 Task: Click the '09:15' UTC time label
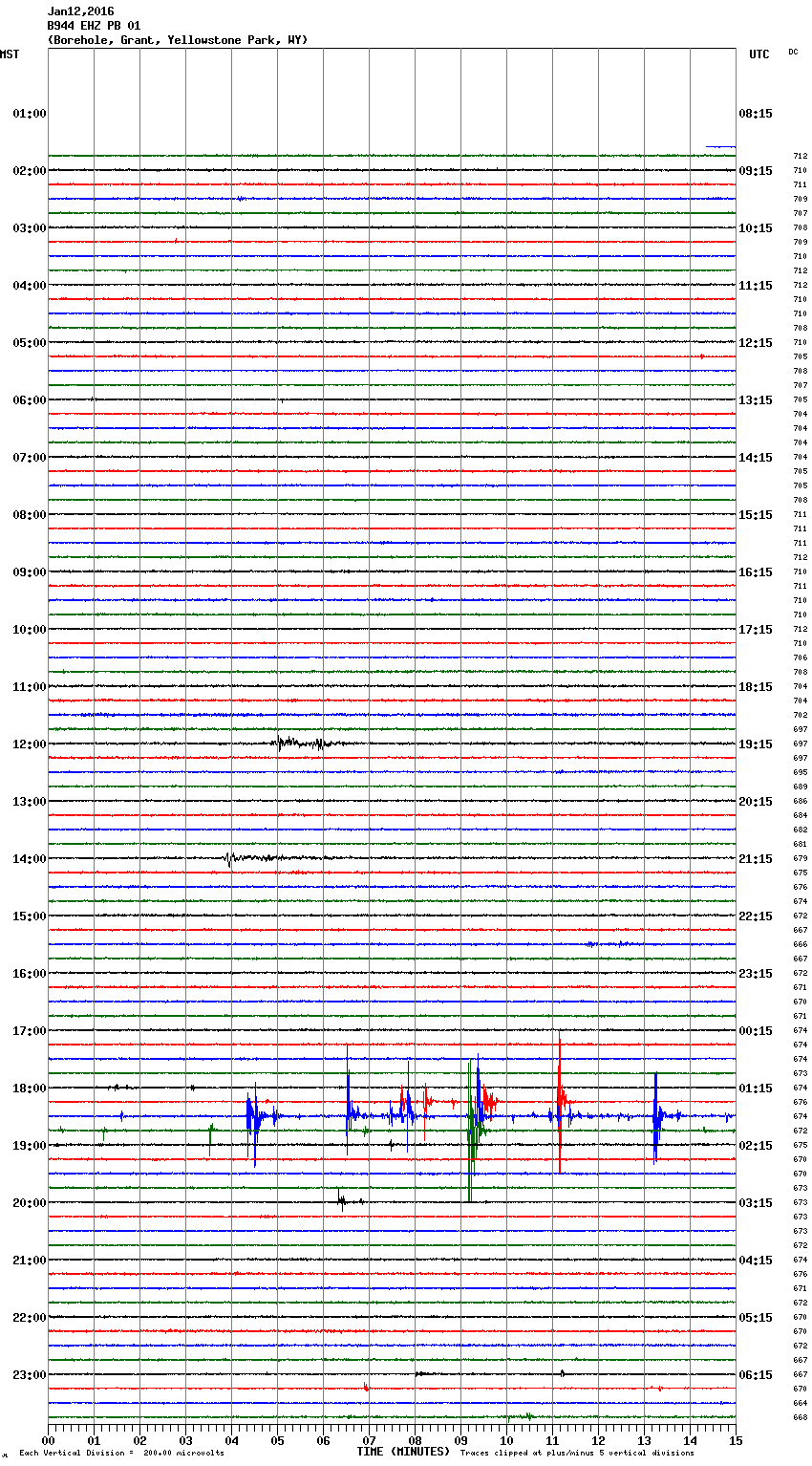[x=756, y=171]
